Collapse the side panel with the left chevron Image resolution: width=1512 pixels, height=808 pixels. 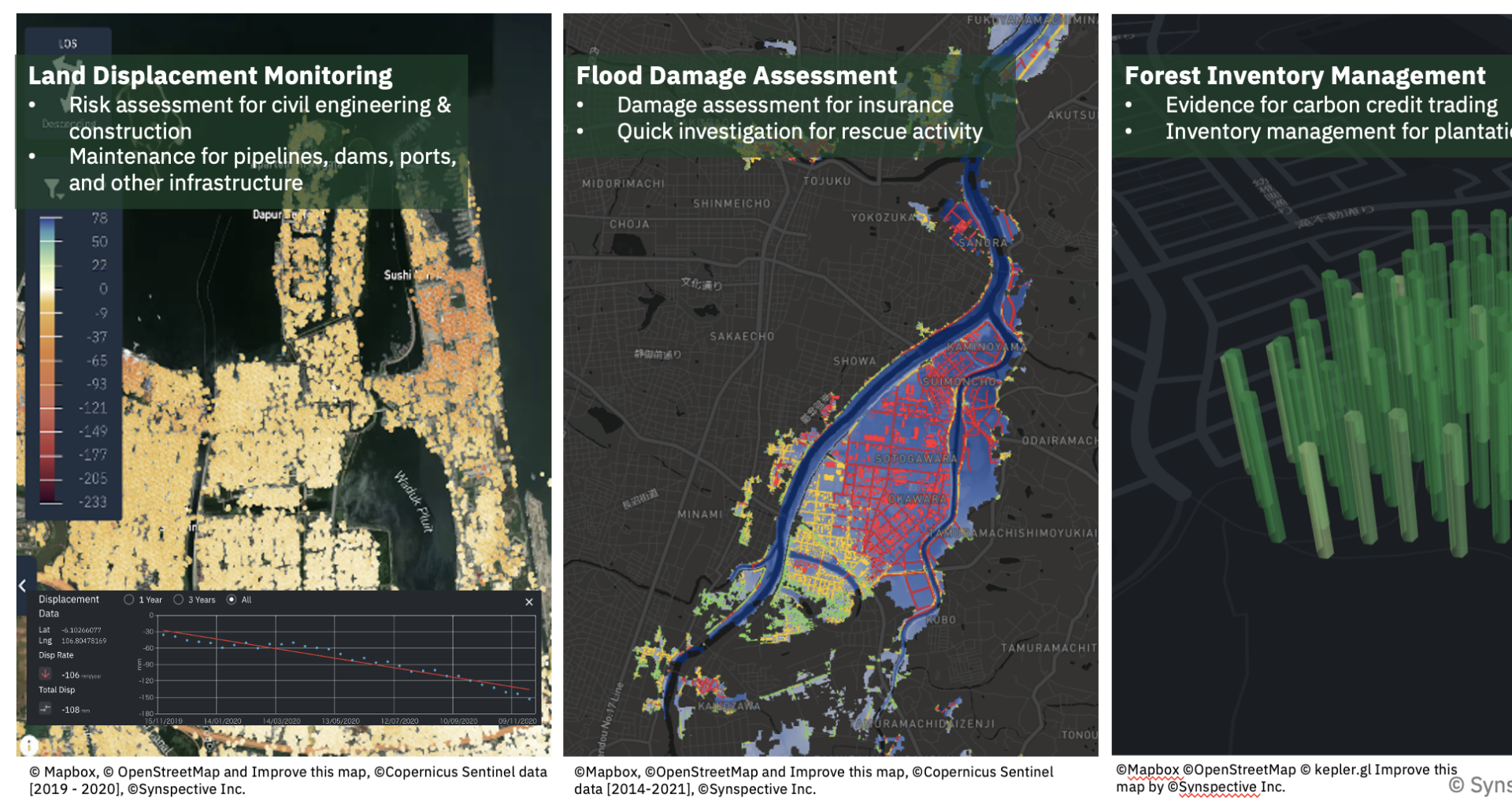click(22, 585)
